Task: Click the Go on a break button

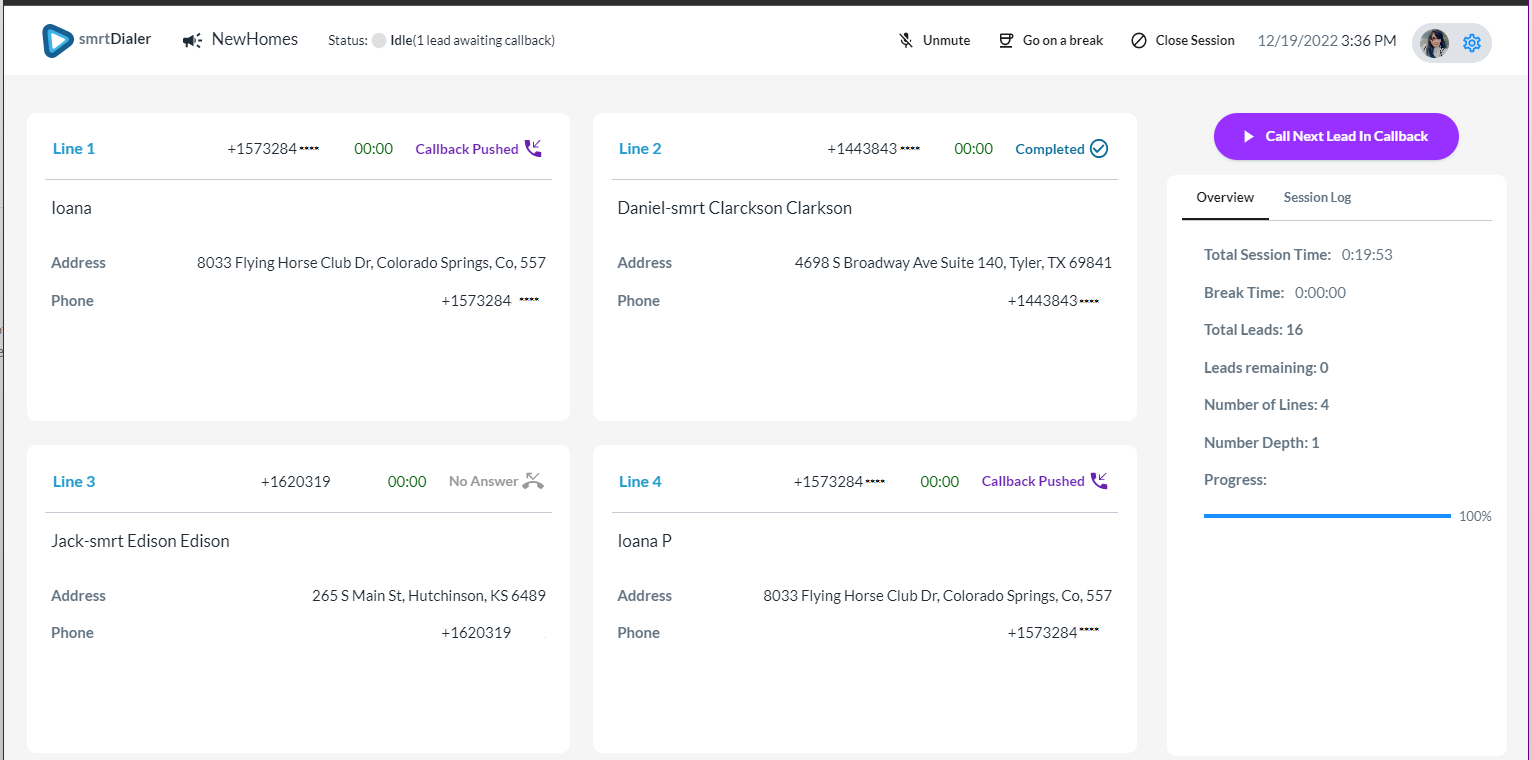Action: [1063, 41]
